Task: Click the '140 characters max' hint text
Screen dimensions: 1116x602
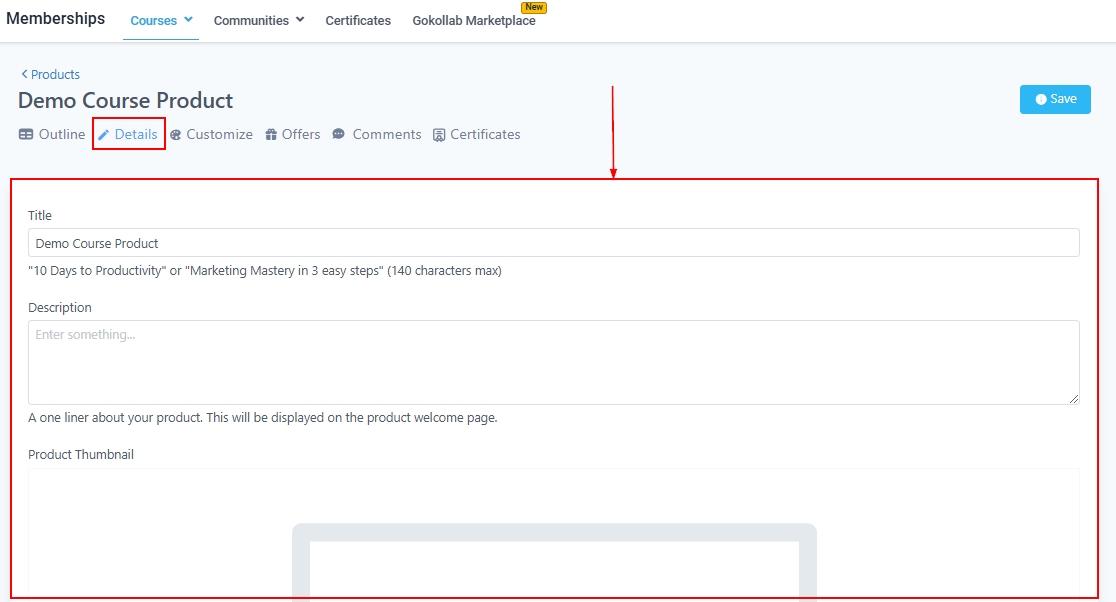Action: [444, 270]
